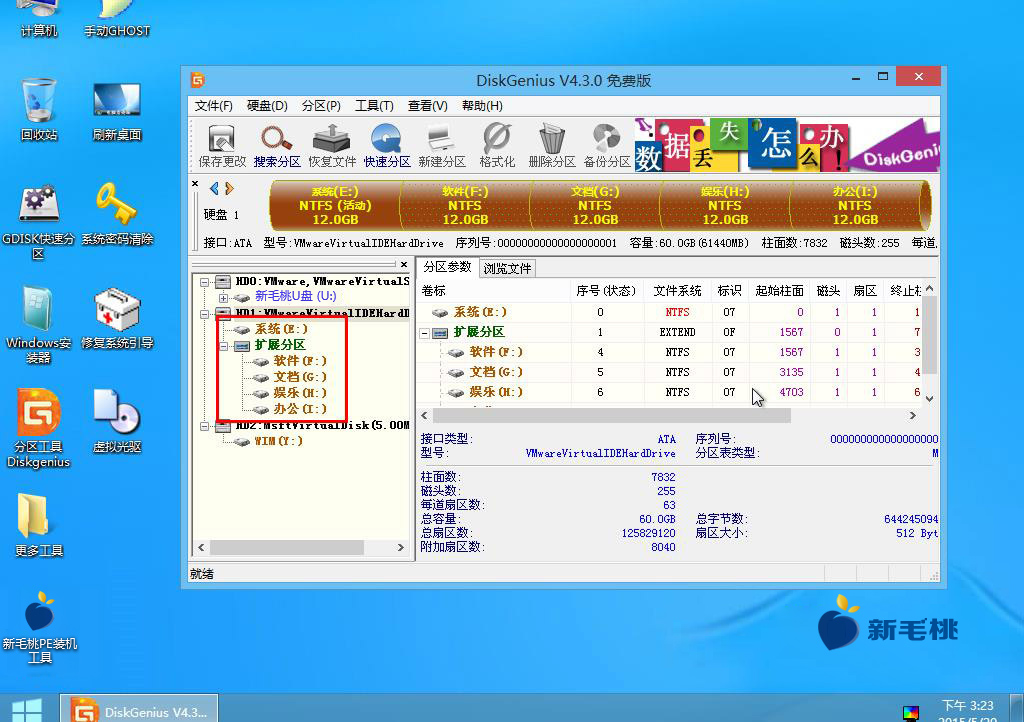This screenshot has height=722, width=1024.
Task: Click the Recover Files (恢复文件) icon
Action: coord(332,146)
